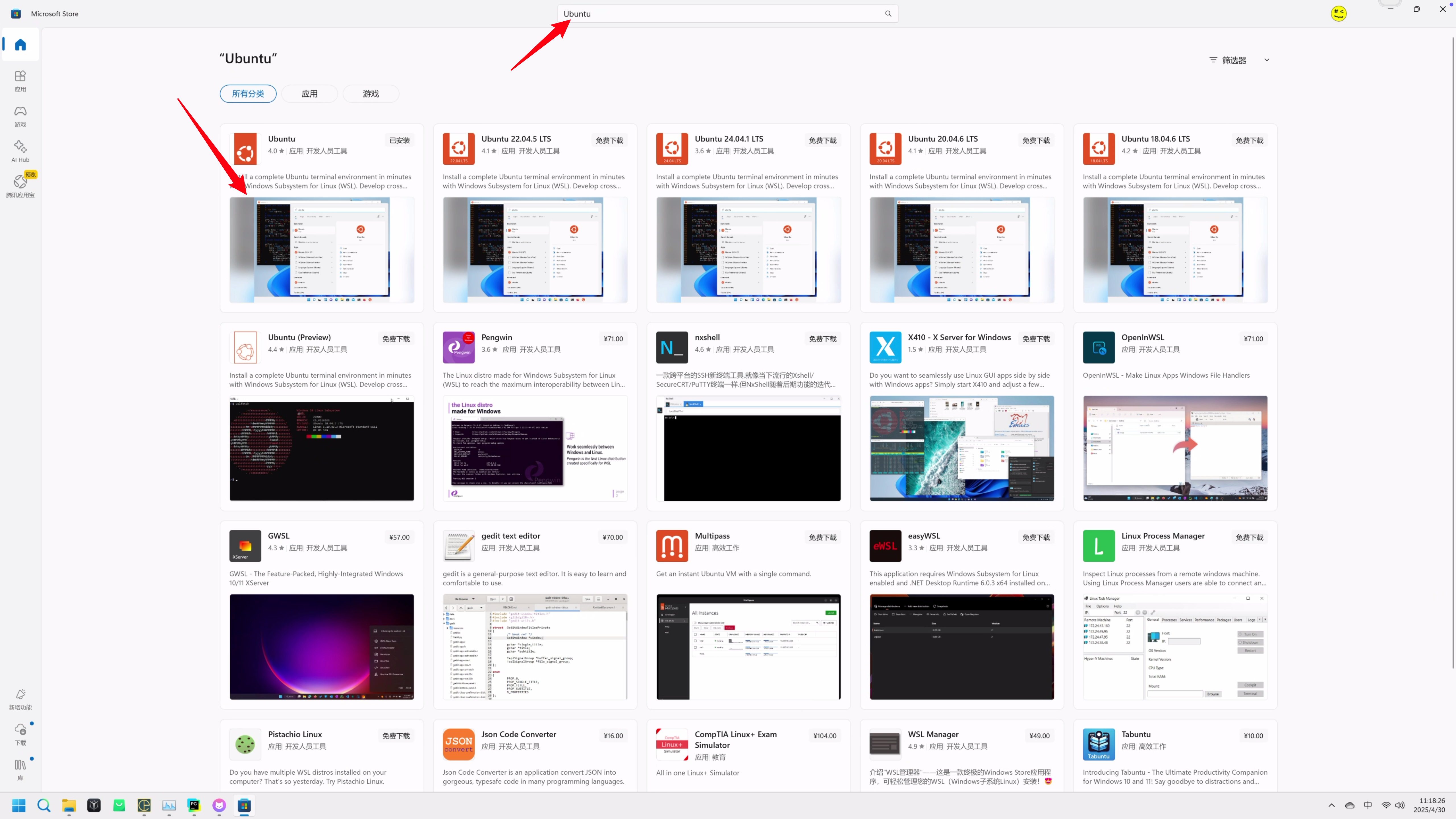Viewport: 1456px width, 819px height.
Task: Click 免费下载 for Pistachio Linux
Action: (x=396, y=736)
